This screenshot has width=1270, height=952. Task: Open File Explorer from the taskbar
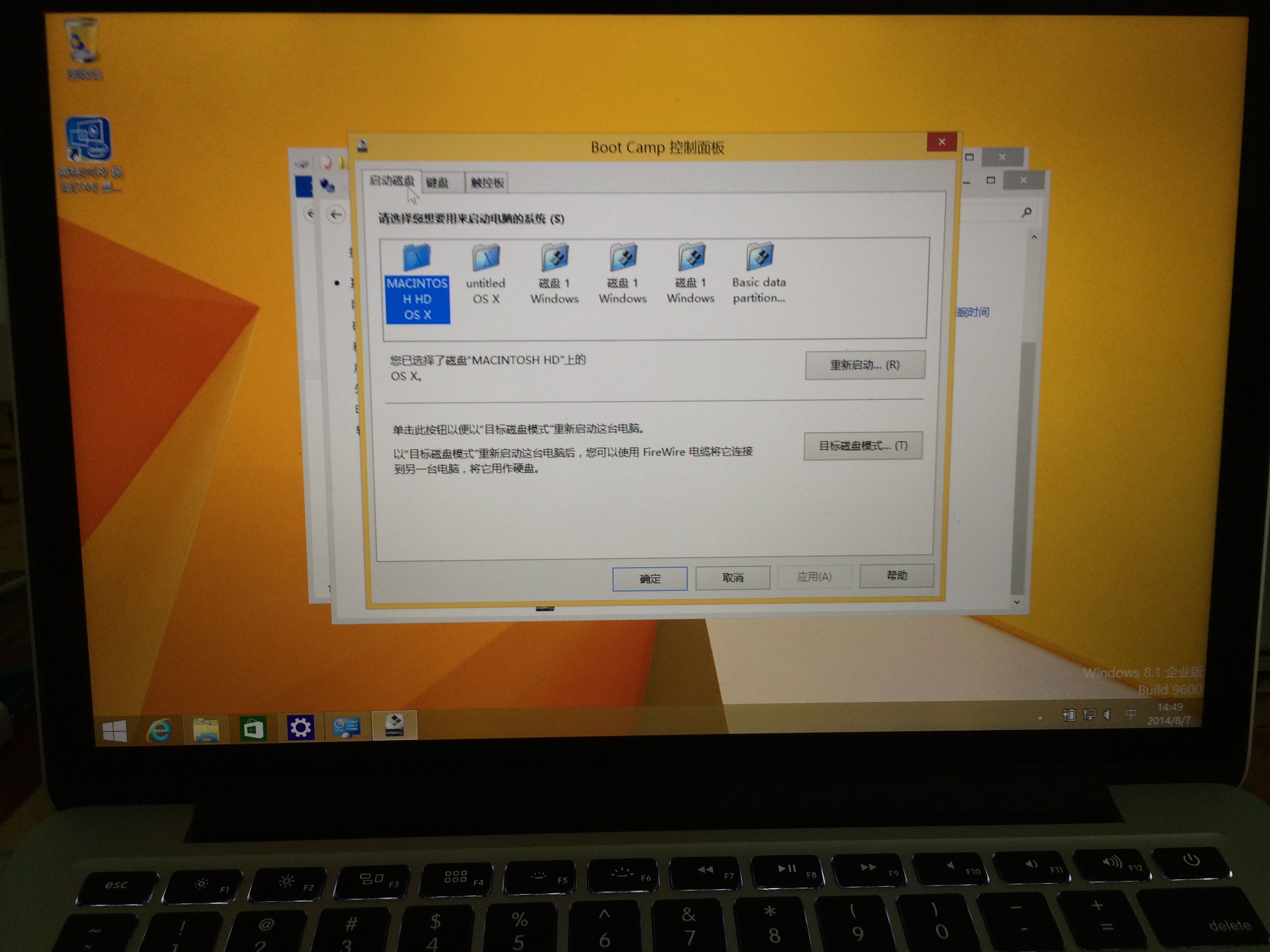click(x=205, y=729)
